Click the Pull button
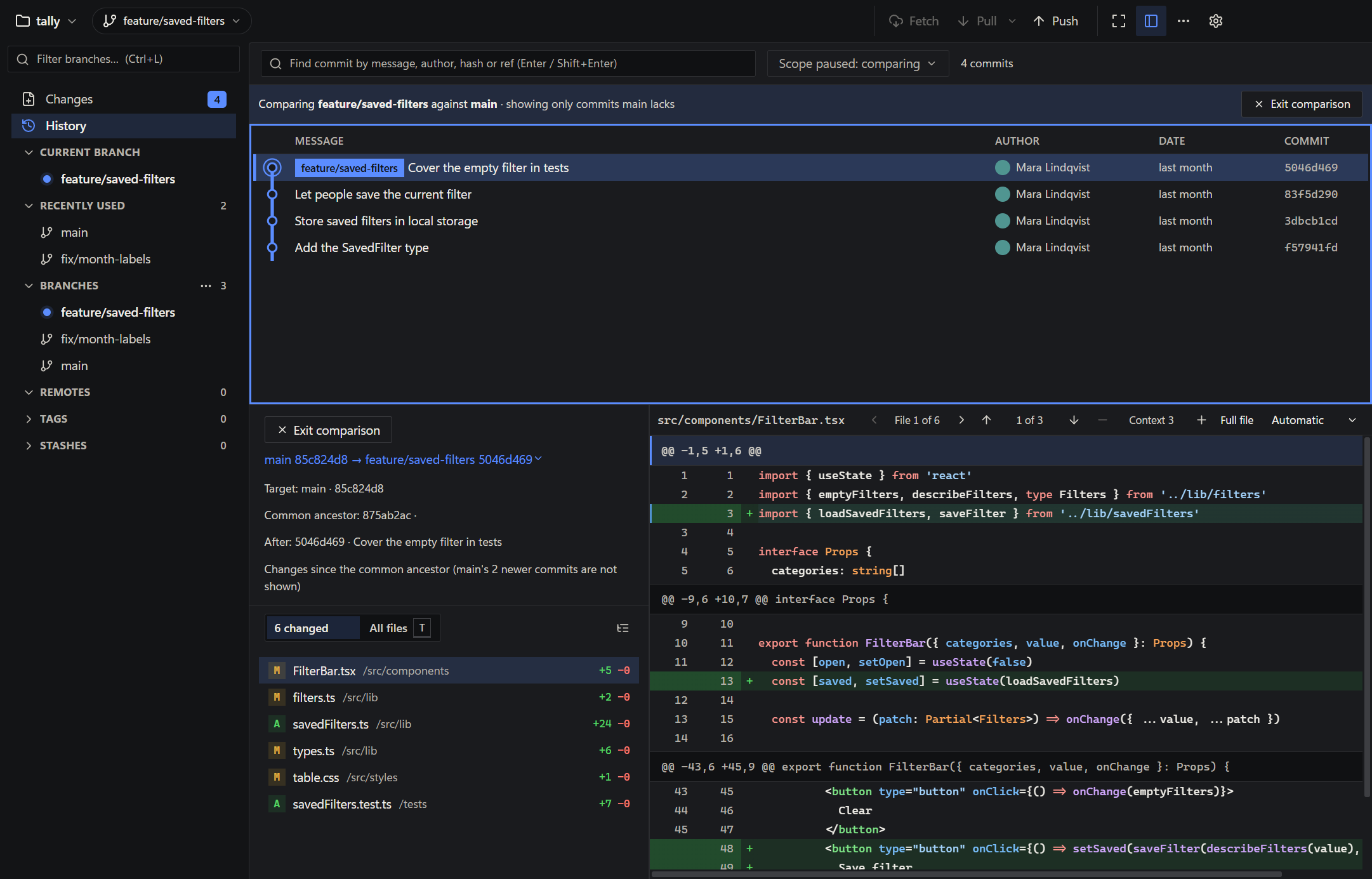1372x879 pixels. coord(978,21)
